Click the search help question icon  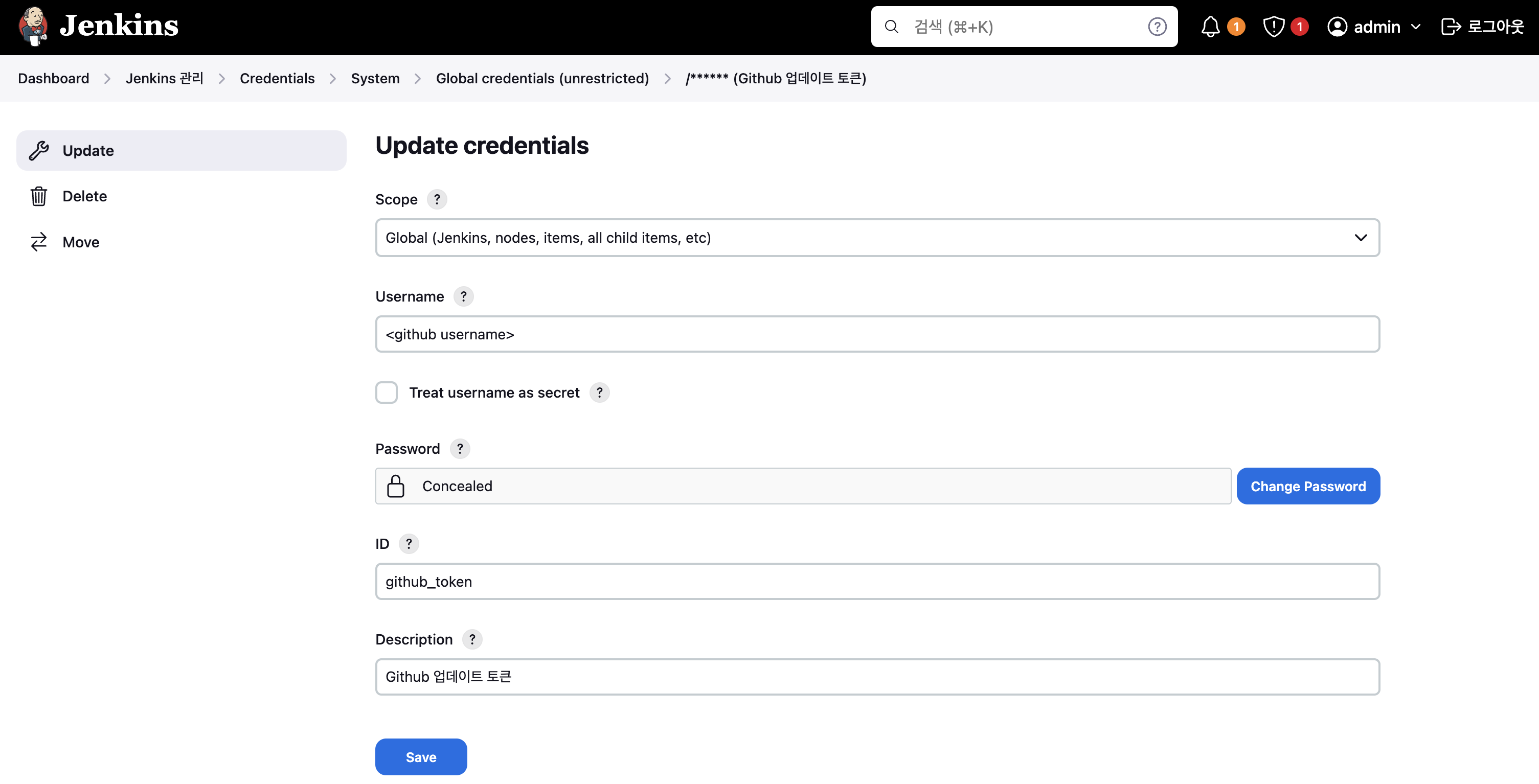coord(1157,27)
